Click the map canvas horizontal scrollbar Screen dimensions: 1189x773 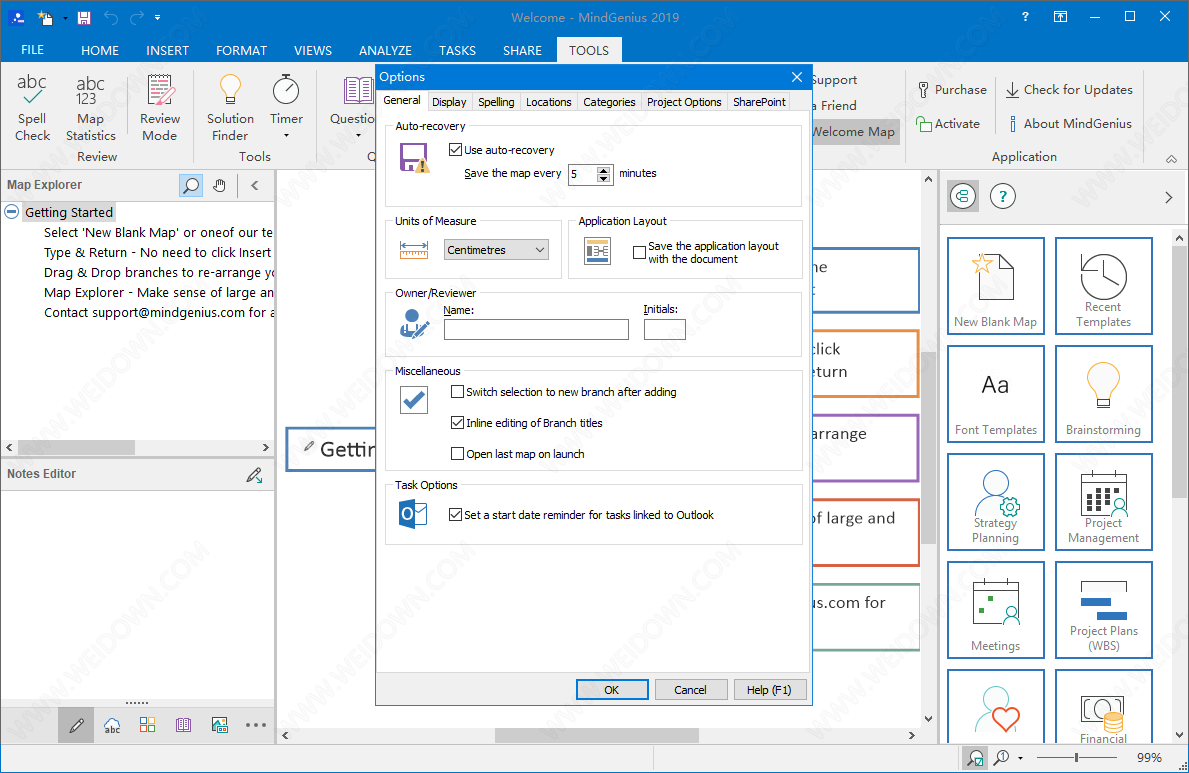click(597, 735)
